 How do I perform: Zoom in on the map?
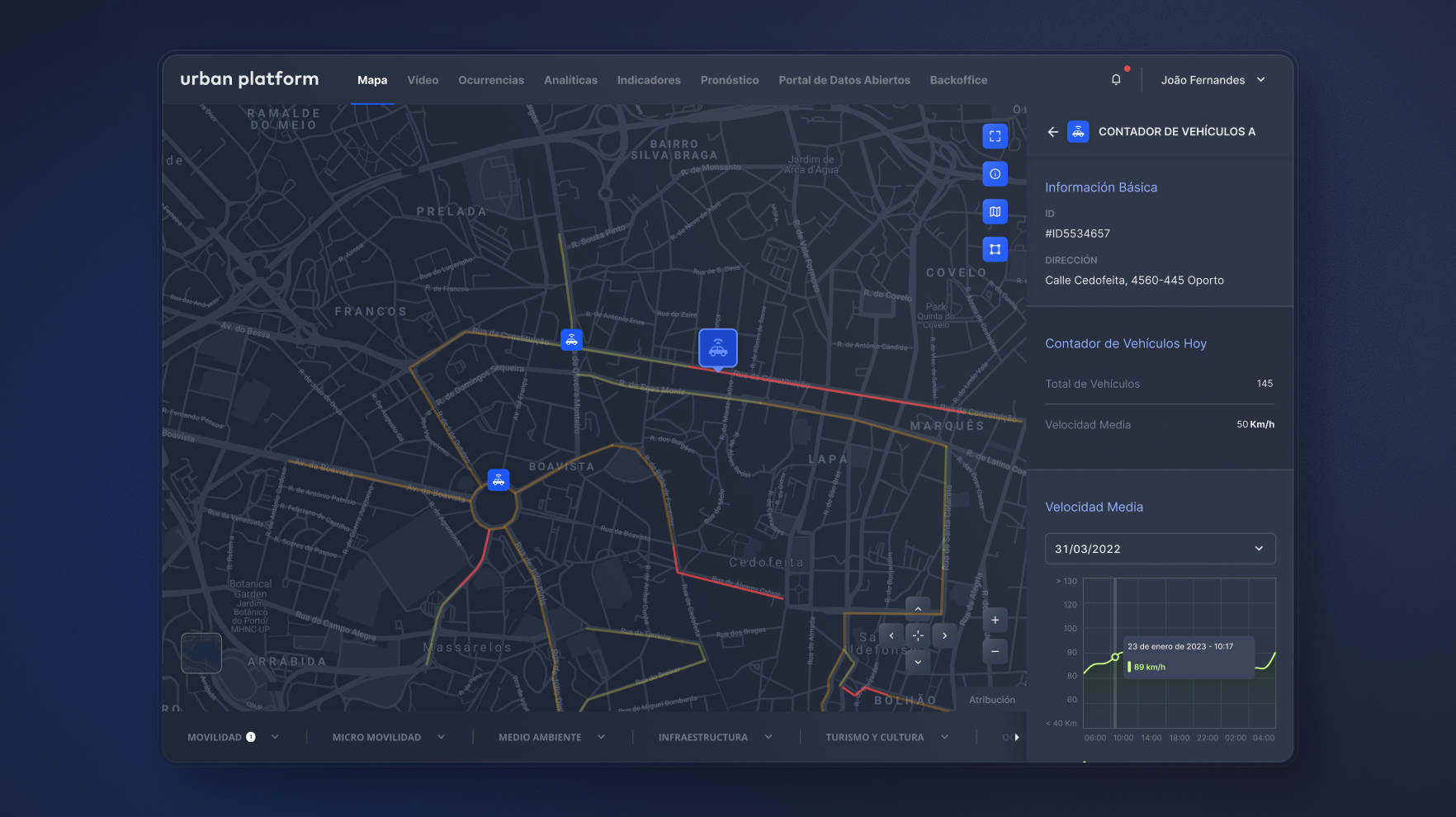995,621
